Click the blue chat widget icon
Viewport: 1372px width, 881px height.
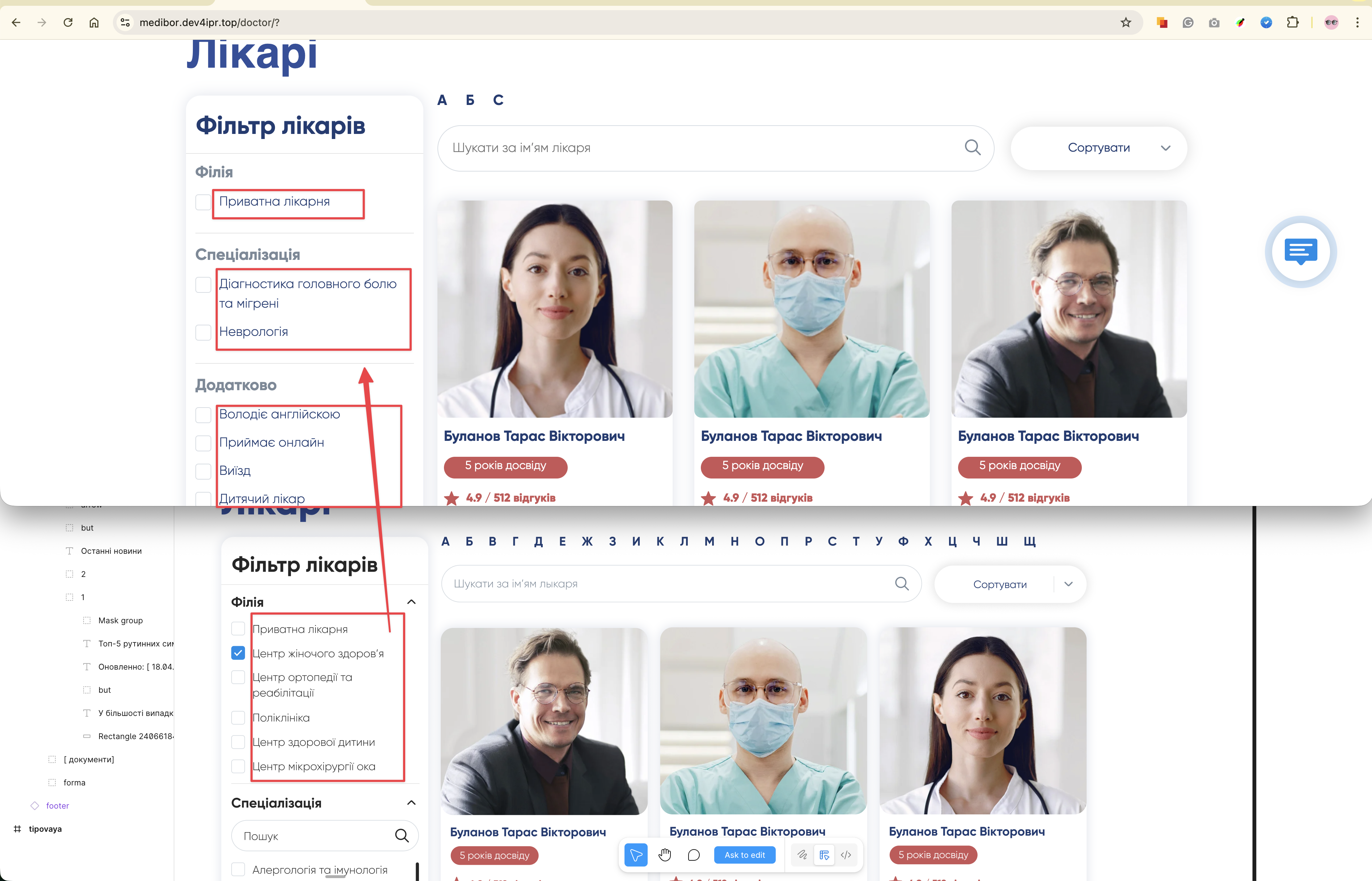click(x=1300, y=251)
